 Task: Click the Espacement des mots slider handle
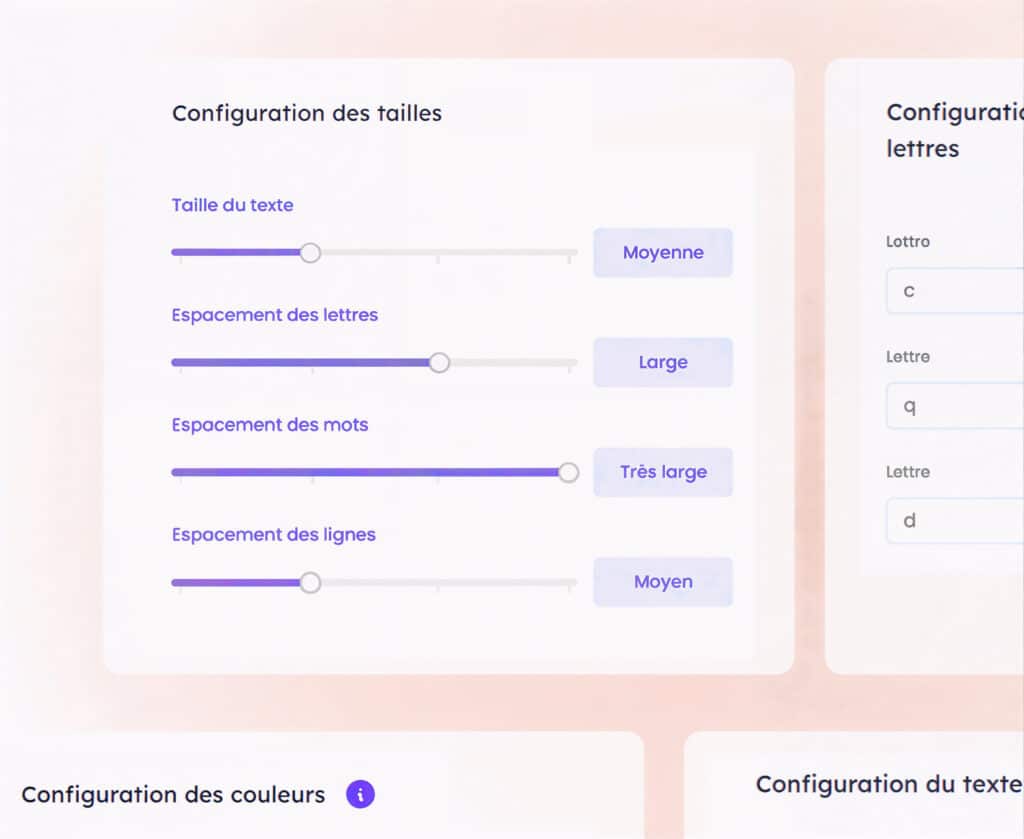568,473
